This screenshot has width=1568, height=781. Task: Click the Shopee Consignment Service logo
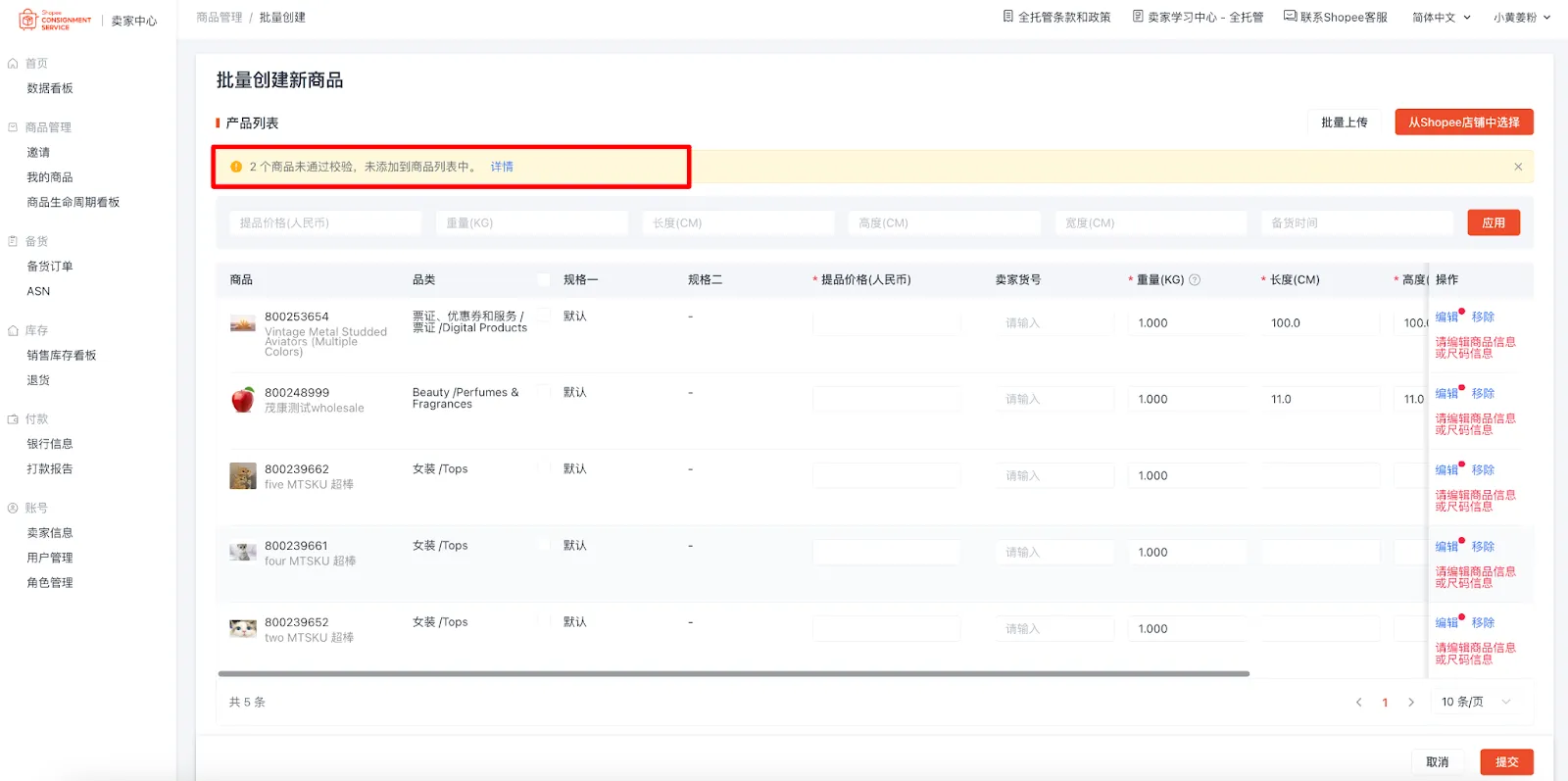click(56, 20)
